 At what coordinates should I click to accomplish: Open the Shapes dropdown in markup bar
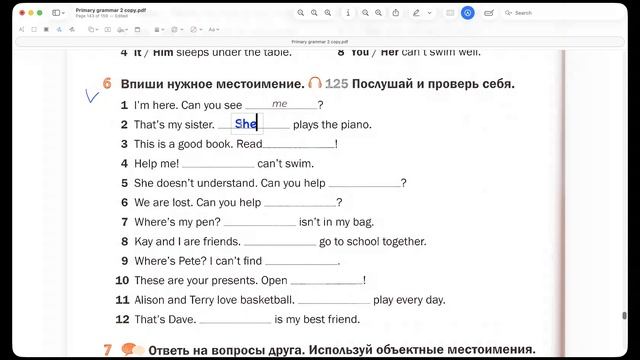[x=93, y=29]
